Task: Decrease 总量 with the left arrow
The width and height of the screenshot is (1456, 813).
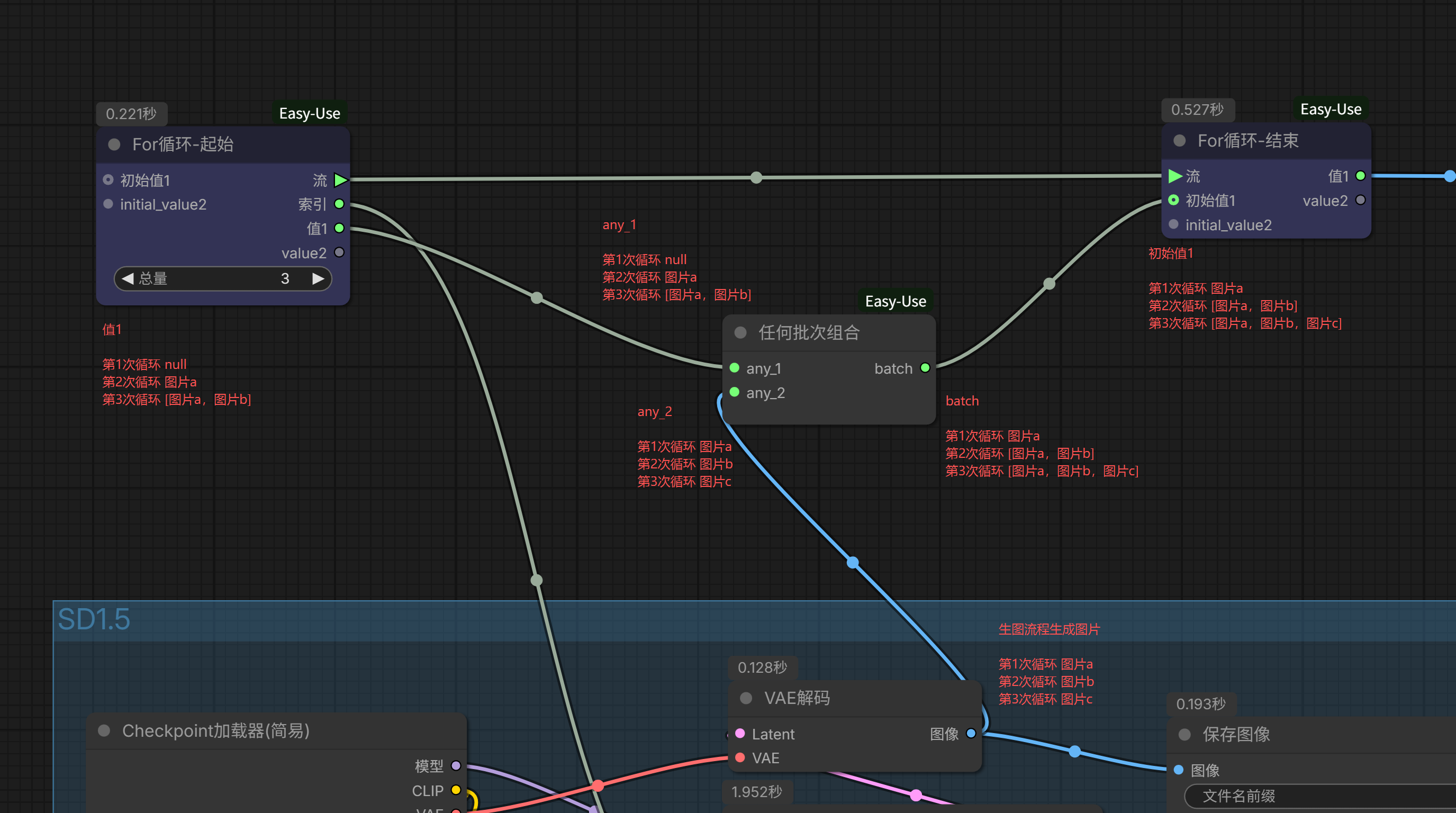Action: tap(127, 278)
